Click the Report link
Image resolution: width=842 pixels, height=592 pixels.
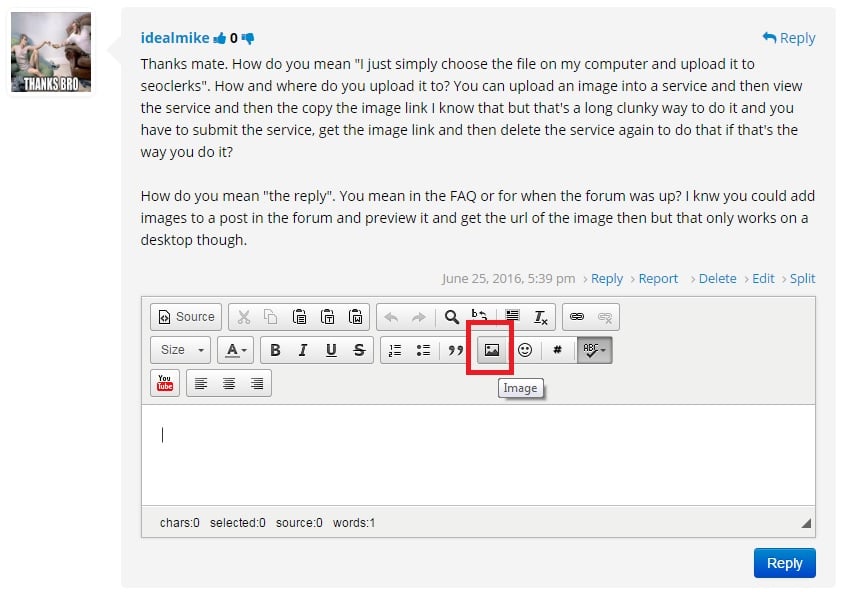[658, 279]
